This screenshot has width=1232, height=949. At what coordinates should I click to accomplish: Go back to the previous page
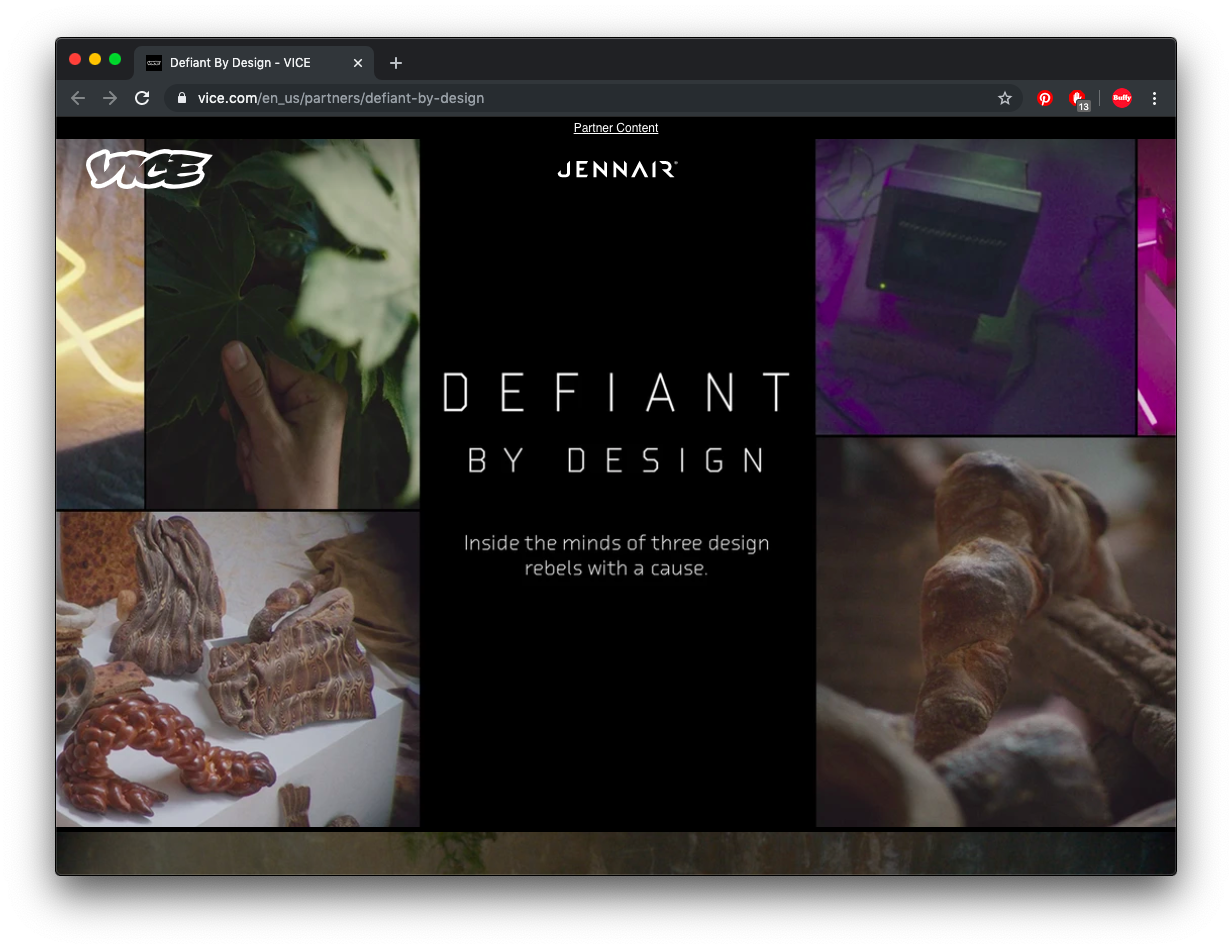pos(78,98)
